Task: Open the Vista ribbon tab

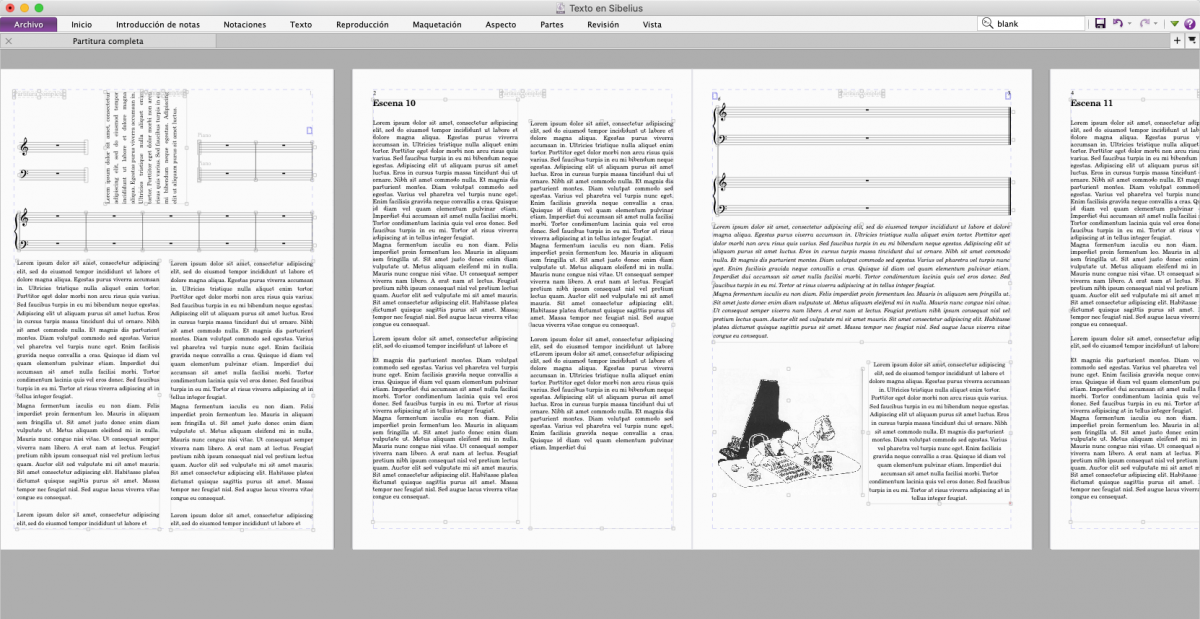Action: [652, 23]
